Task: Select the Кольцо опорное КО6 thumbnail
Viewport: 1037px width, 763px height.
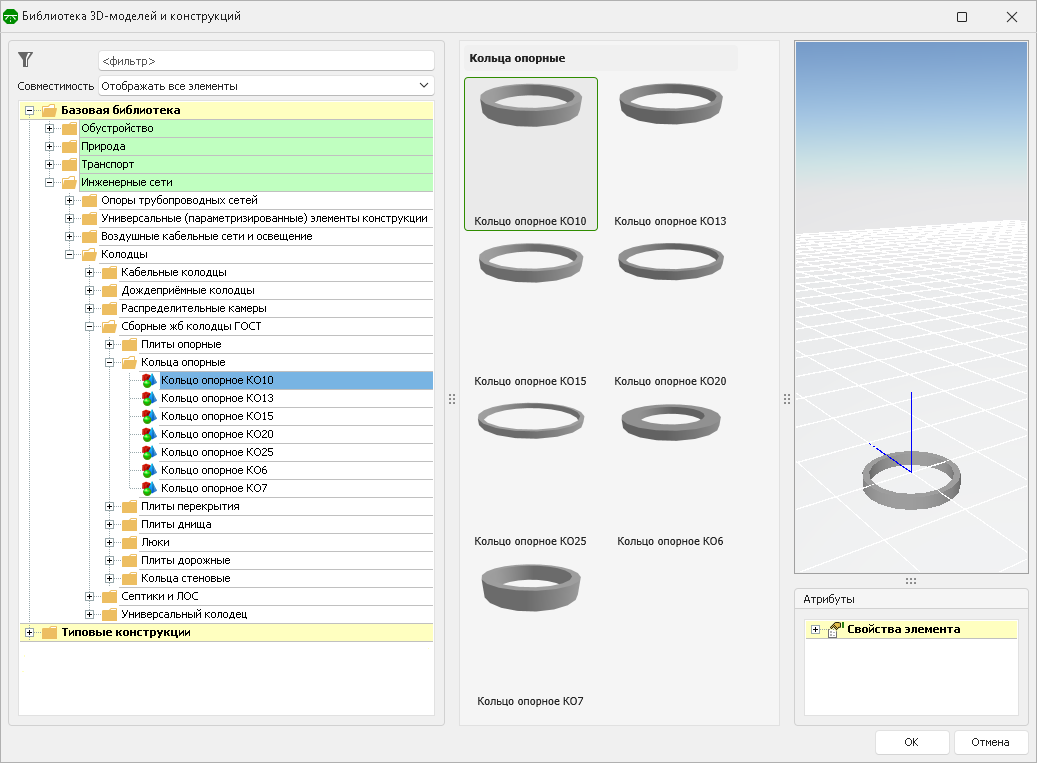Action: point(670,470)
